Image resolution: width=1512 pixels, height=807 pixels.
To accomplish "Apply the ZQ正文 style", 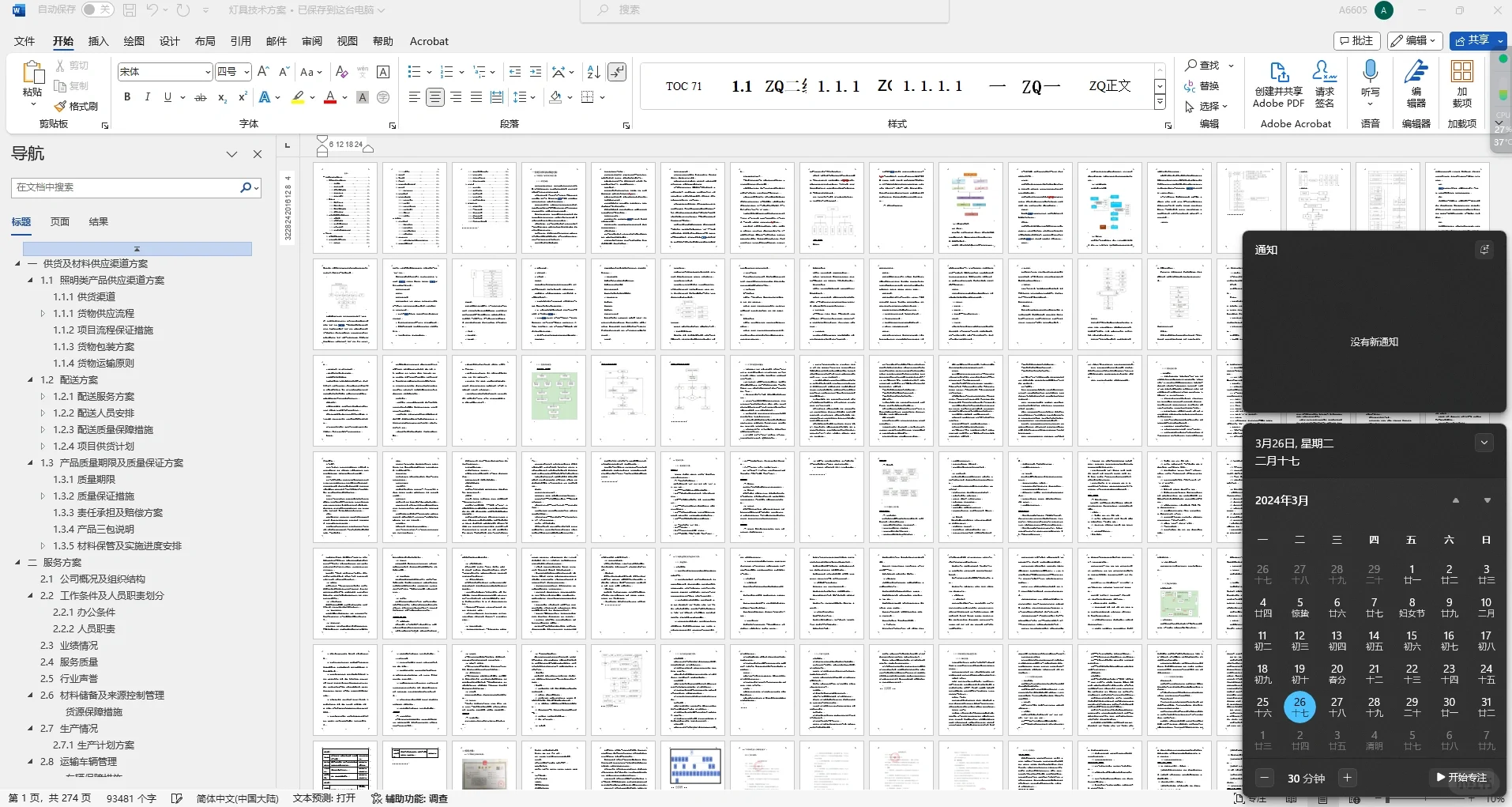I will [x=1110, y=86].
